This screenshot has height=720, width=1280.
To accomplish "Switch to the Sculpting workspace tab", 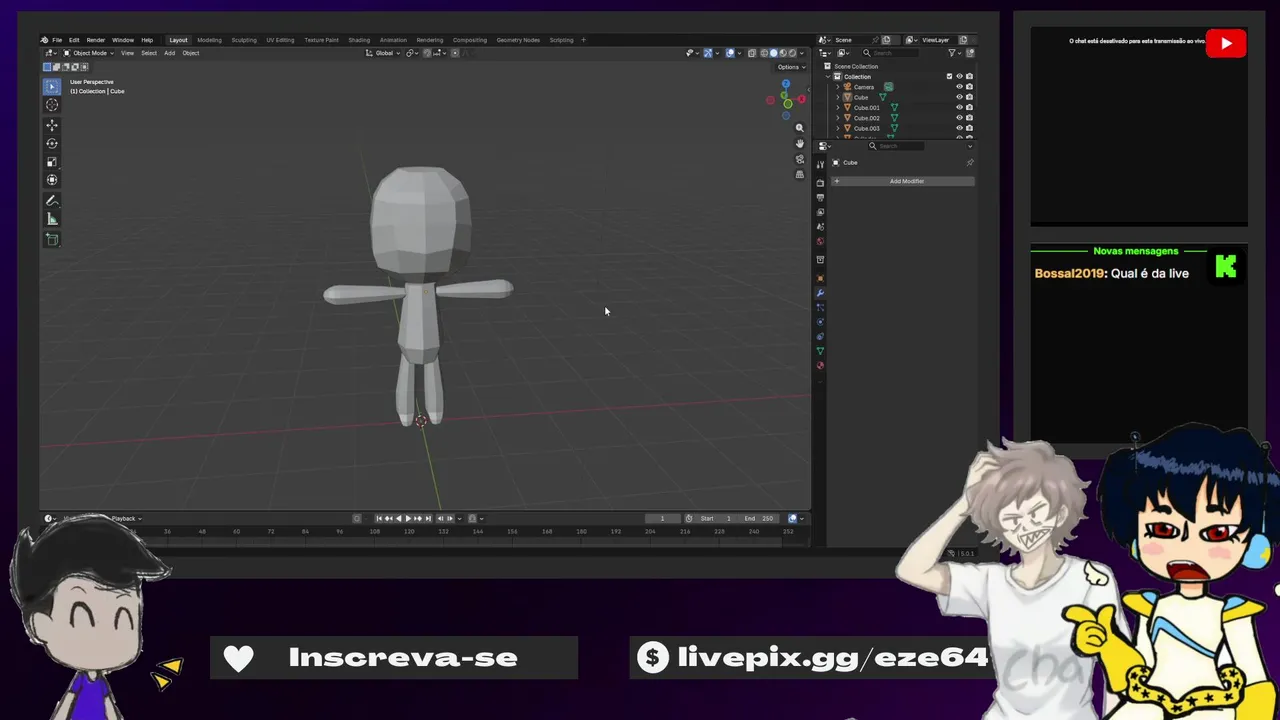I will (x=244, y=40).
